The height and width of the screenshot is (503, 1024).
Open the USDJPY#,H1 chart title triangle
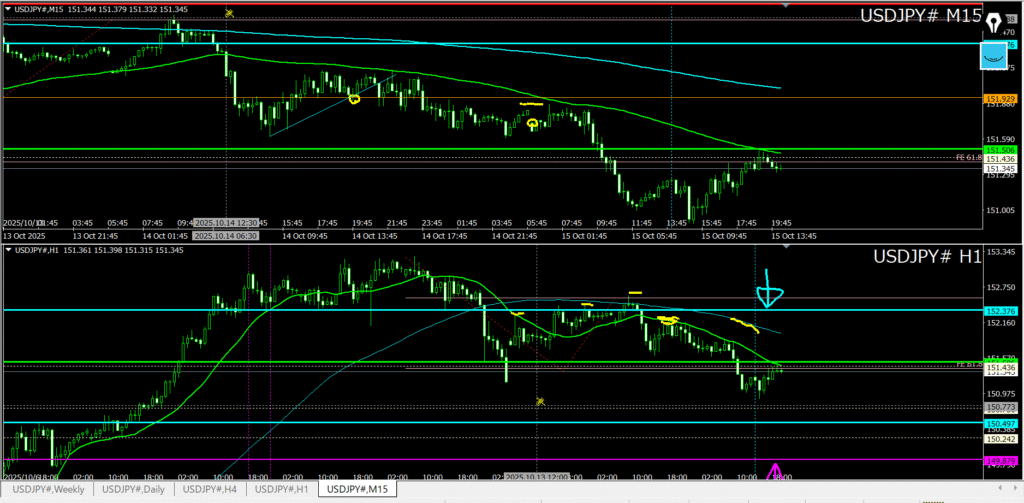(x=9, y=249)
